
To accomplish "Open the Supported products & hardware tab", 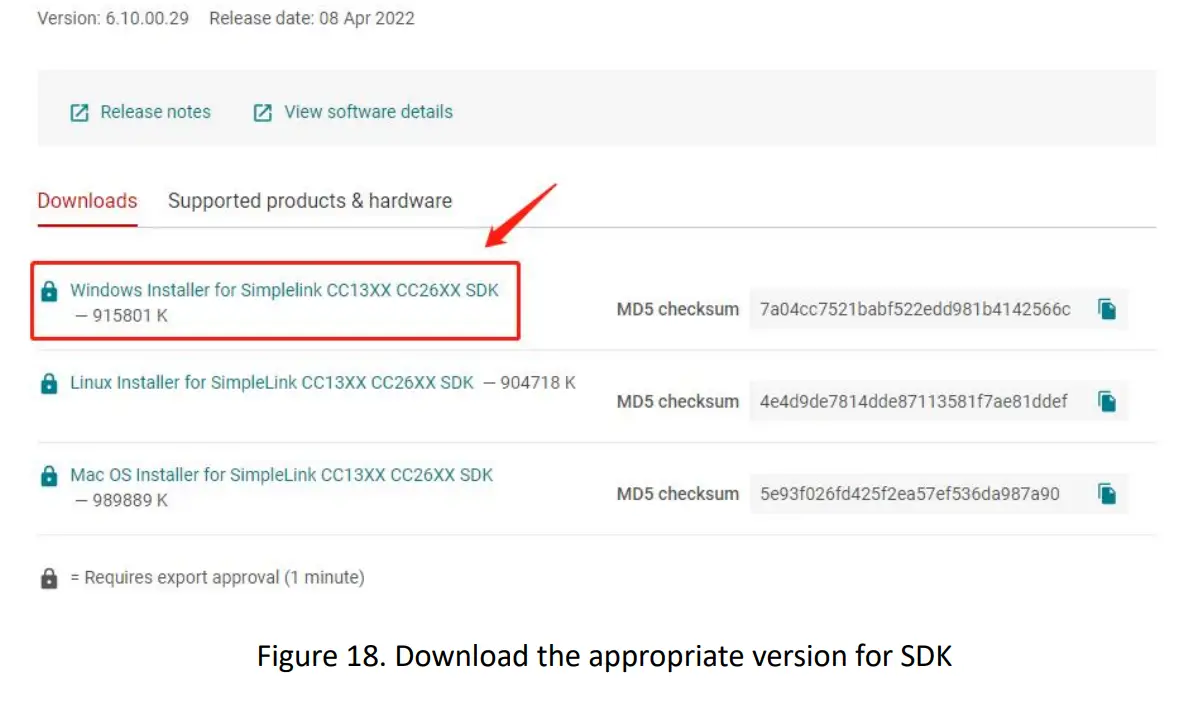I will point(310,201).
